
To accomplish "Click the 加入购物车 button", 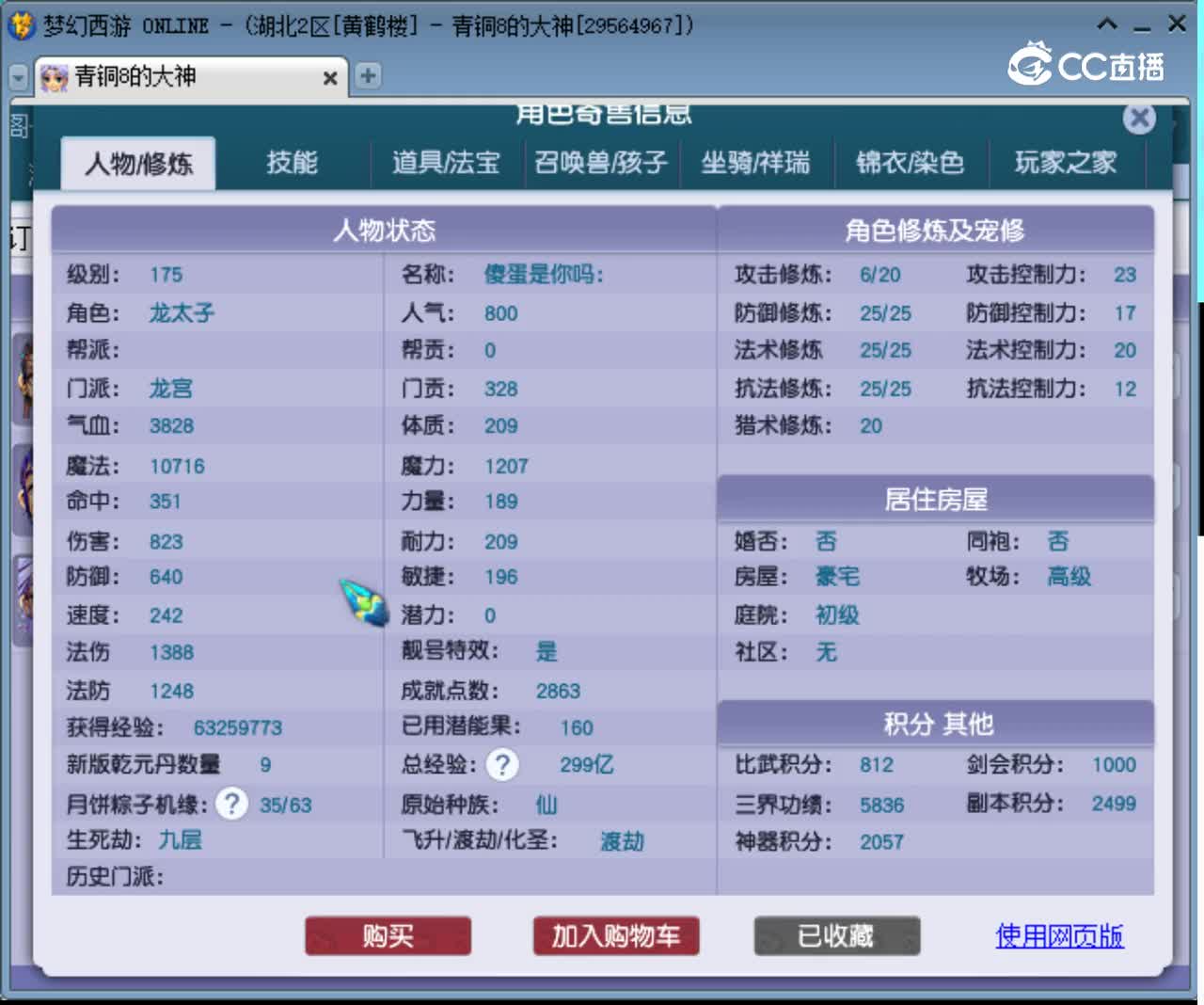I will [x=616, y=936].
